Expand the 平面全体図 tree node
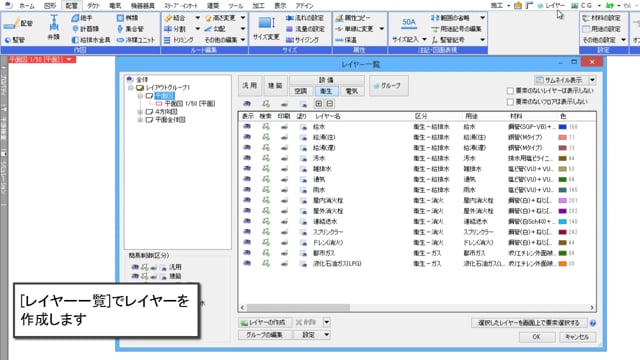Viewport: 640px width, 360px height. point(140,120)
